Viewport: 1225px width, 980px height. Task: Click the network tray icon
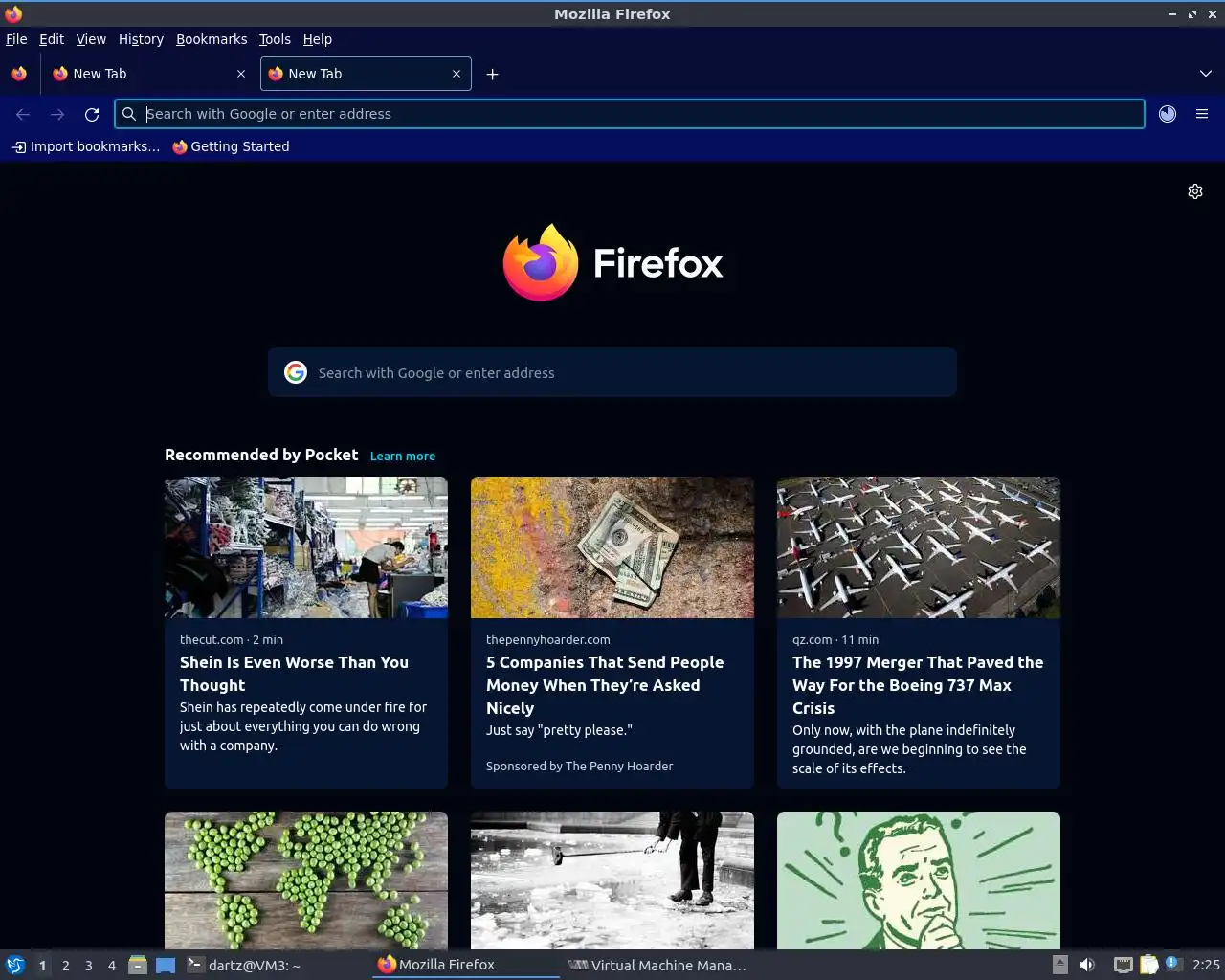coord(1123,965)
